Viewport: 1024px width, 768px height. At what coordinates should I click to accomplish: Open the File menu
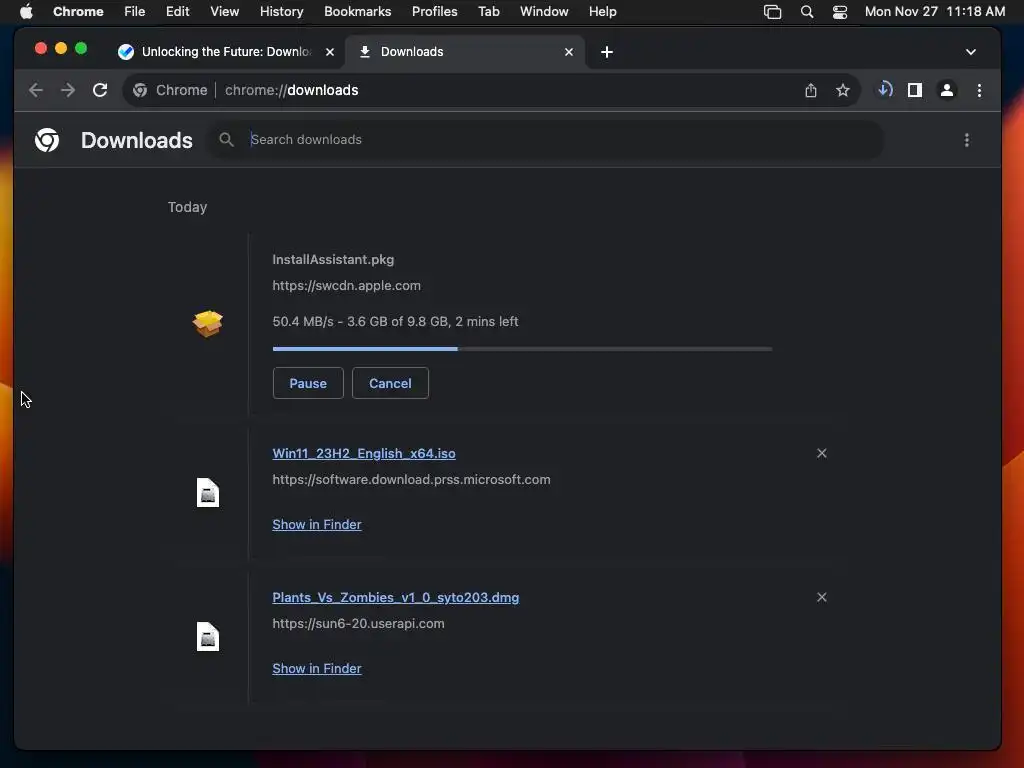pos(135,11)
